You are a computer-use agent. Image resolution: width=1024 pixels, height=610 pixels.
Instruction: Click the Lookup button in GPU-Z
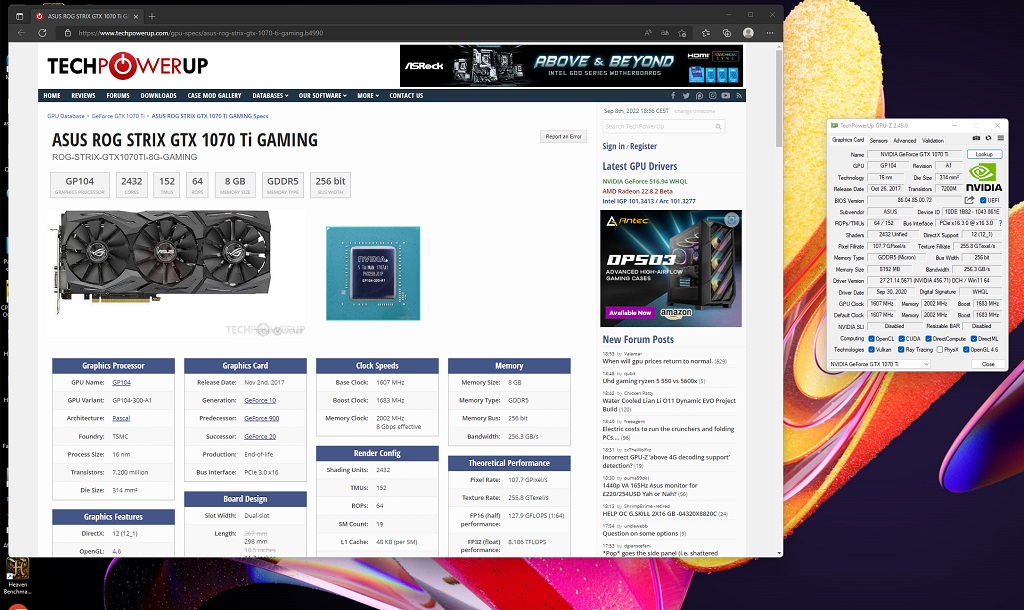[984, 154]
